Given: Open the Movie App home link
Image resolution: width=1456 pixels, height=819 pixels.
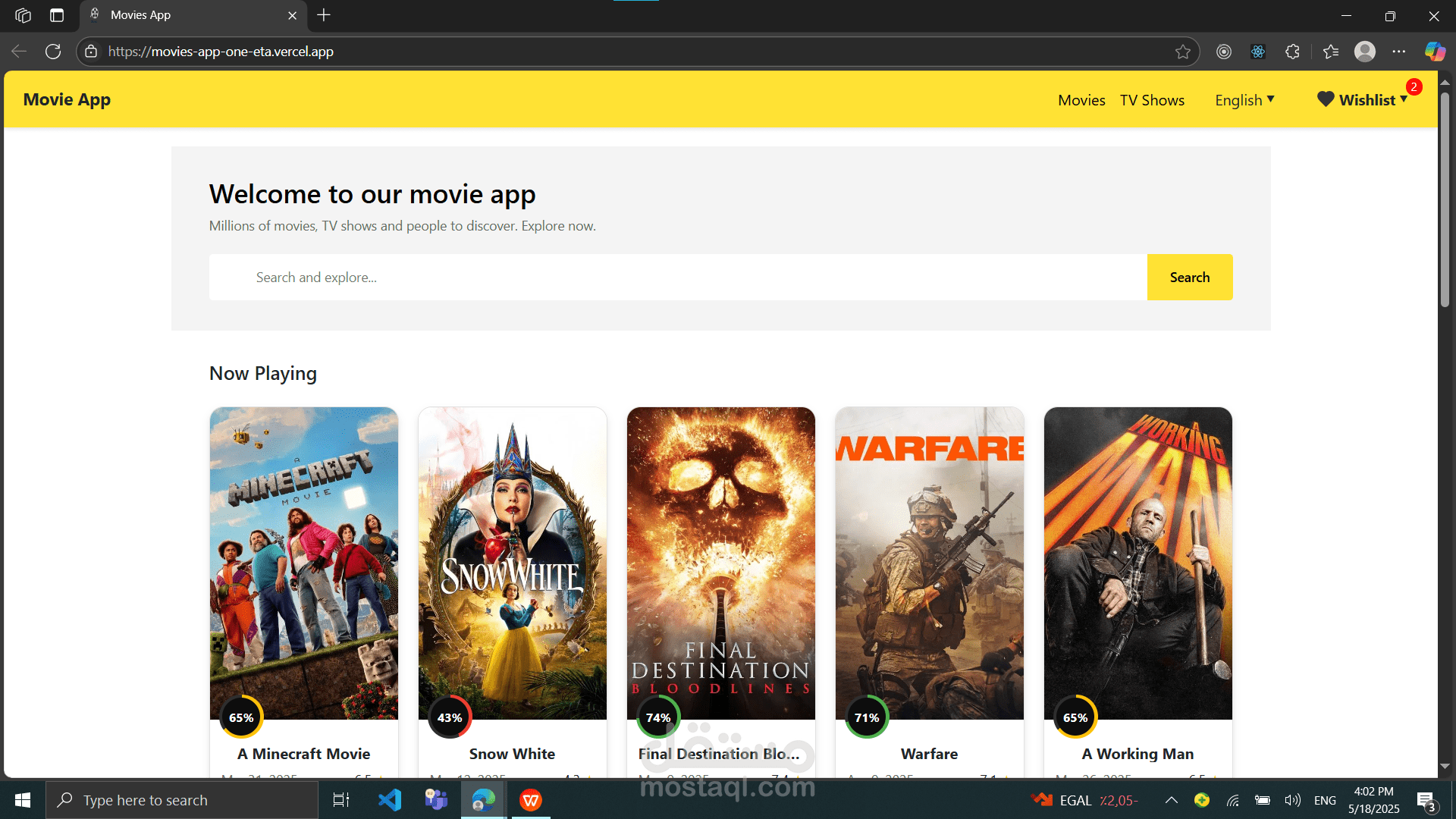Looking at the screenshot, I should 67,99.
